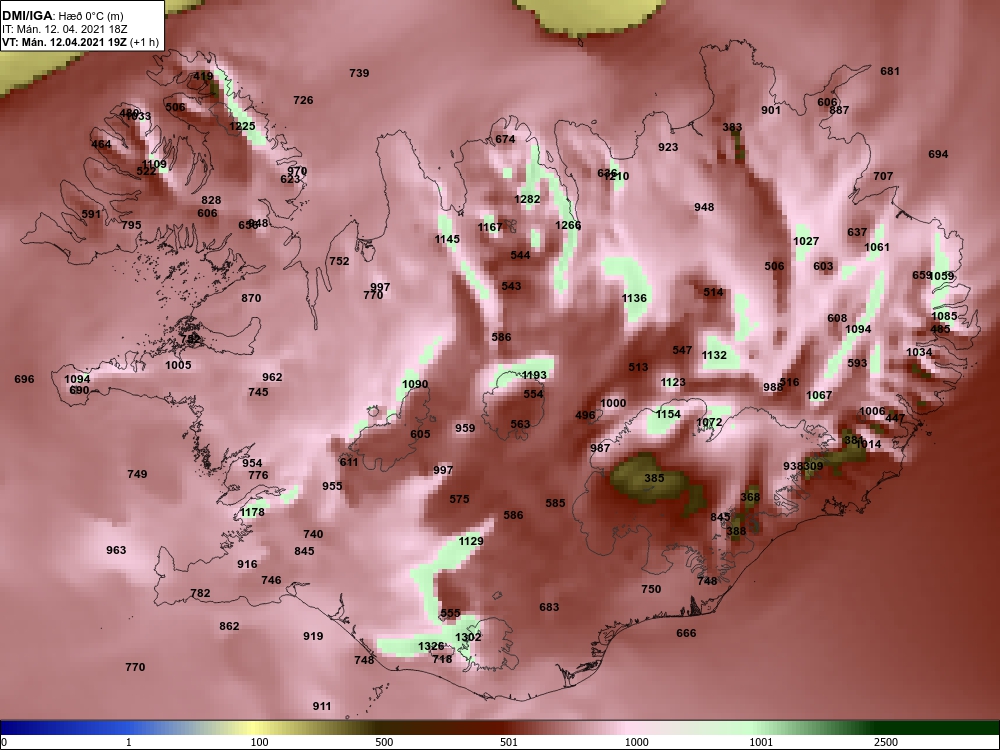
Task: Select the 1326 value near the south coast
Action: (x=431, y=647)
